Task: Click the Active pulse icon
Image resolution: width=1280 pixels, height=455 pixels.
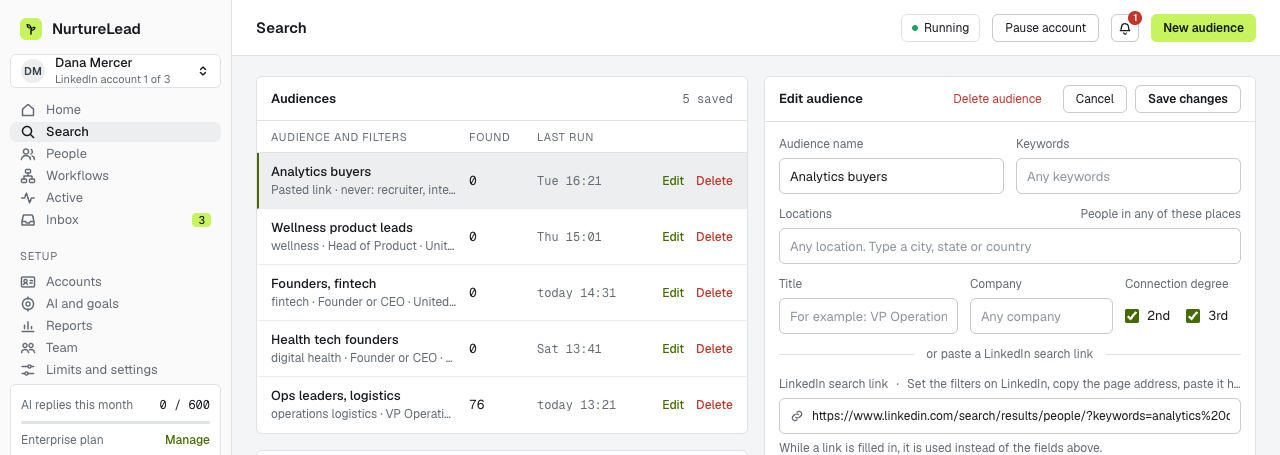Action: (x=28, y=198)
